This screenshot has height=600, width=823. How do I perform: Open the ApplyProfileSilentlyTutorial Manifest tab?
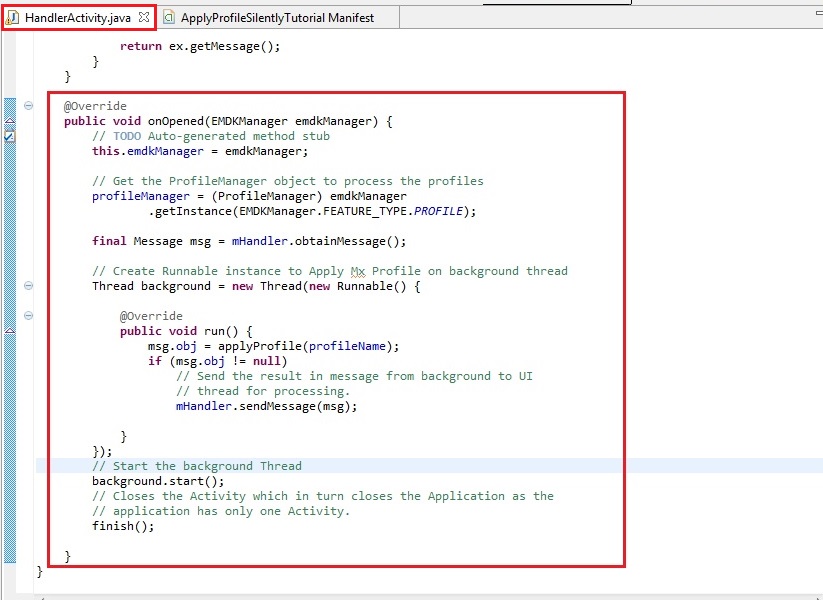[x=275, y=18]
